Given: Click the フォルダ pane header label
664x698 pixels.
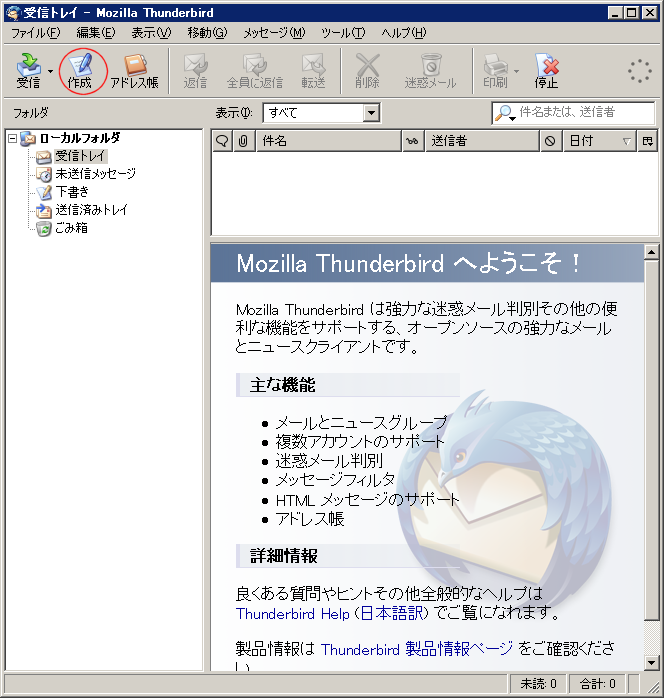Looking at the screenshot, I should click(30, 113).
